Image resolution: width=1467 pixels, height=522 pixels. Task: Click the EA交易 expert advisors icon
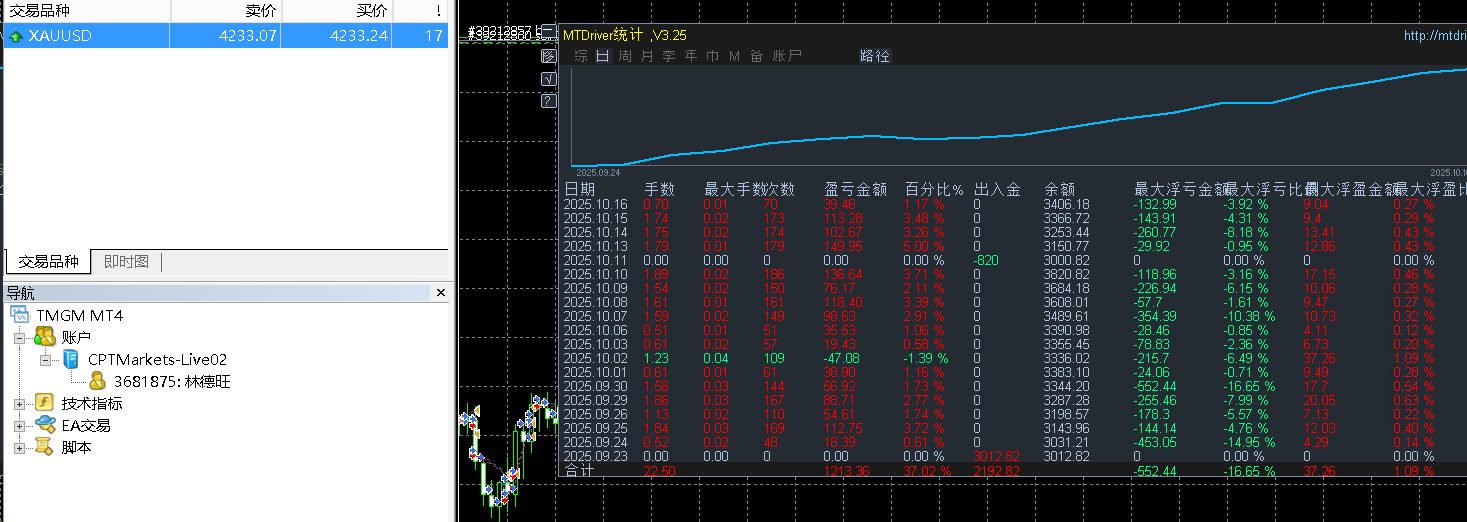tap(44, 425)
